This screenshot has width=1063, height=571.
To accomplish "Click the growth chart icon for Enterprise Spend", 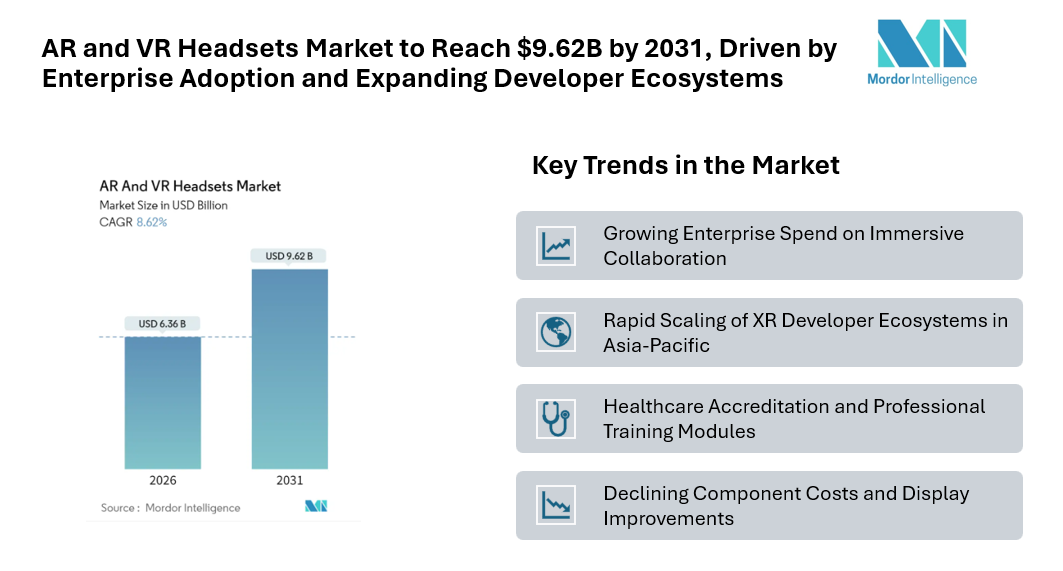I will click(x=555, y=246).
